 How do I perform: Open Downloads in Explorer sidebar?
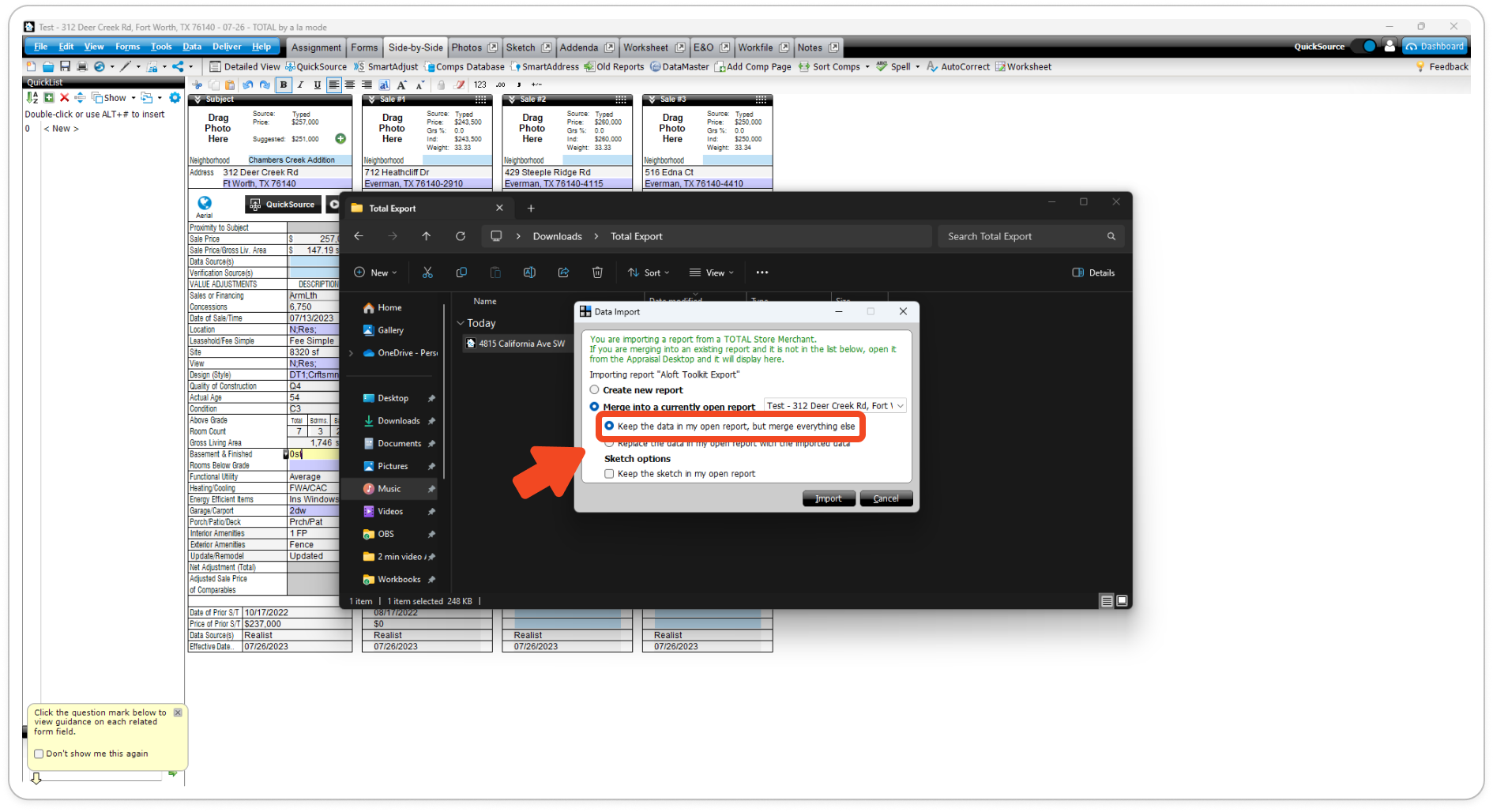click(398, 421)
